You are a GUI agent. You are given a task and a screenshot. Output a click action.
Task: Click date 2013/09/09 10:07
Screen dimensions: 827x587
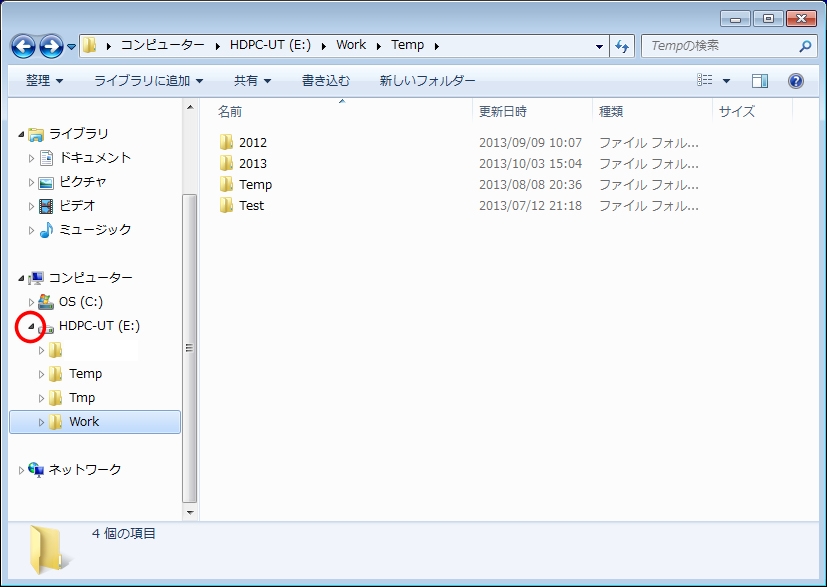[x=530, y=142]
